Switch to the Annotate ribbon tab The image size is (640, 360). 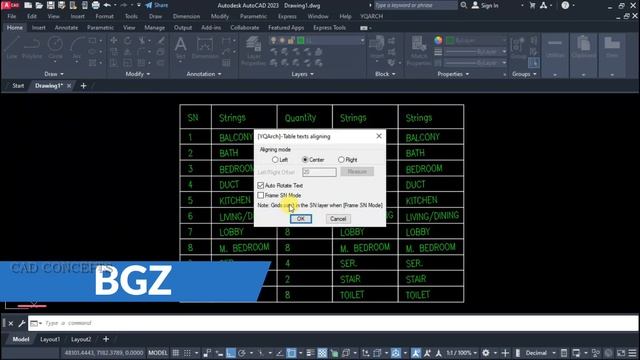click(66, 28)
